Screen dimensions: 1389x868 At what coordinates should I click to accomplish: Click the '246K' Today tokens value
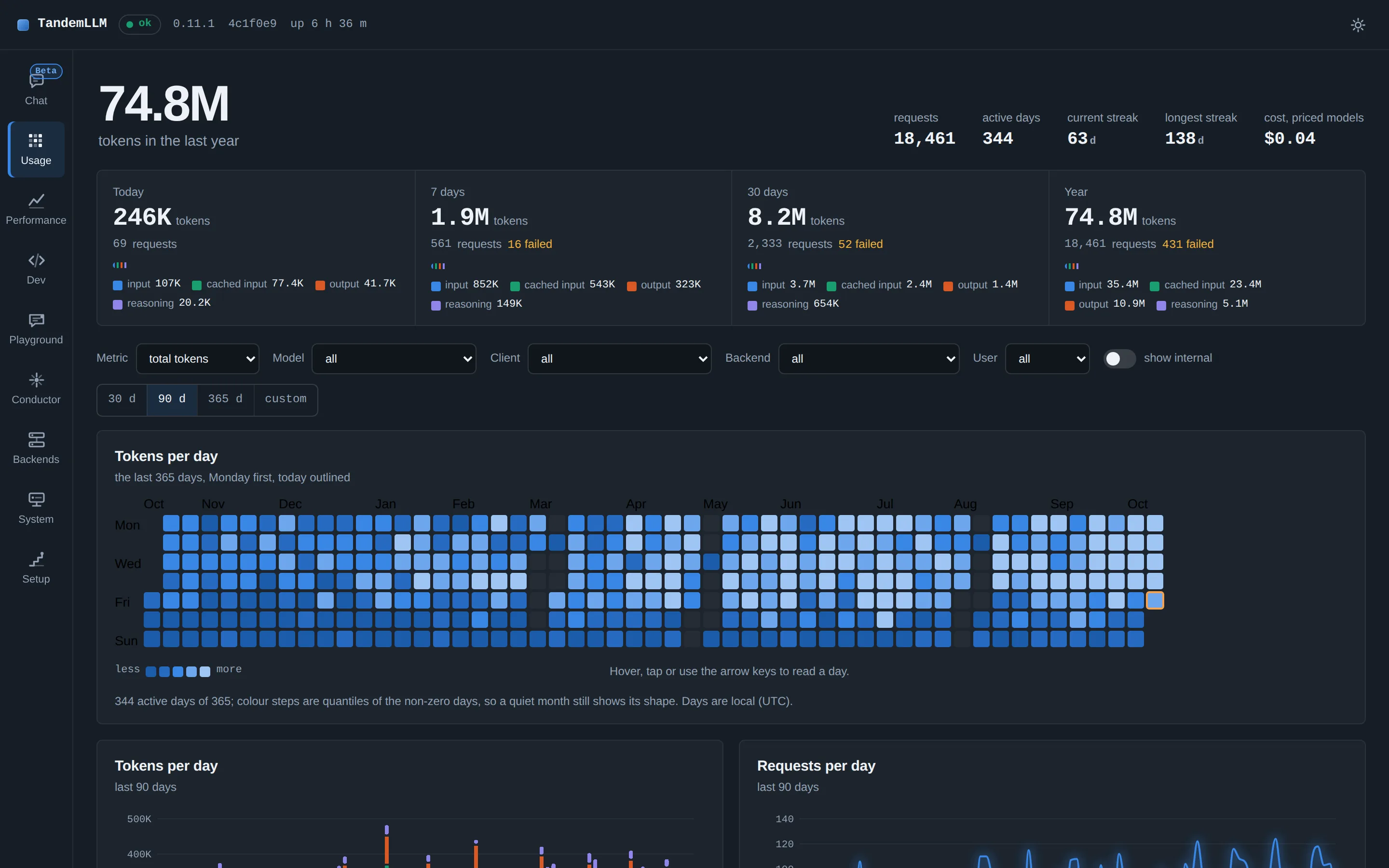[142, 217]
